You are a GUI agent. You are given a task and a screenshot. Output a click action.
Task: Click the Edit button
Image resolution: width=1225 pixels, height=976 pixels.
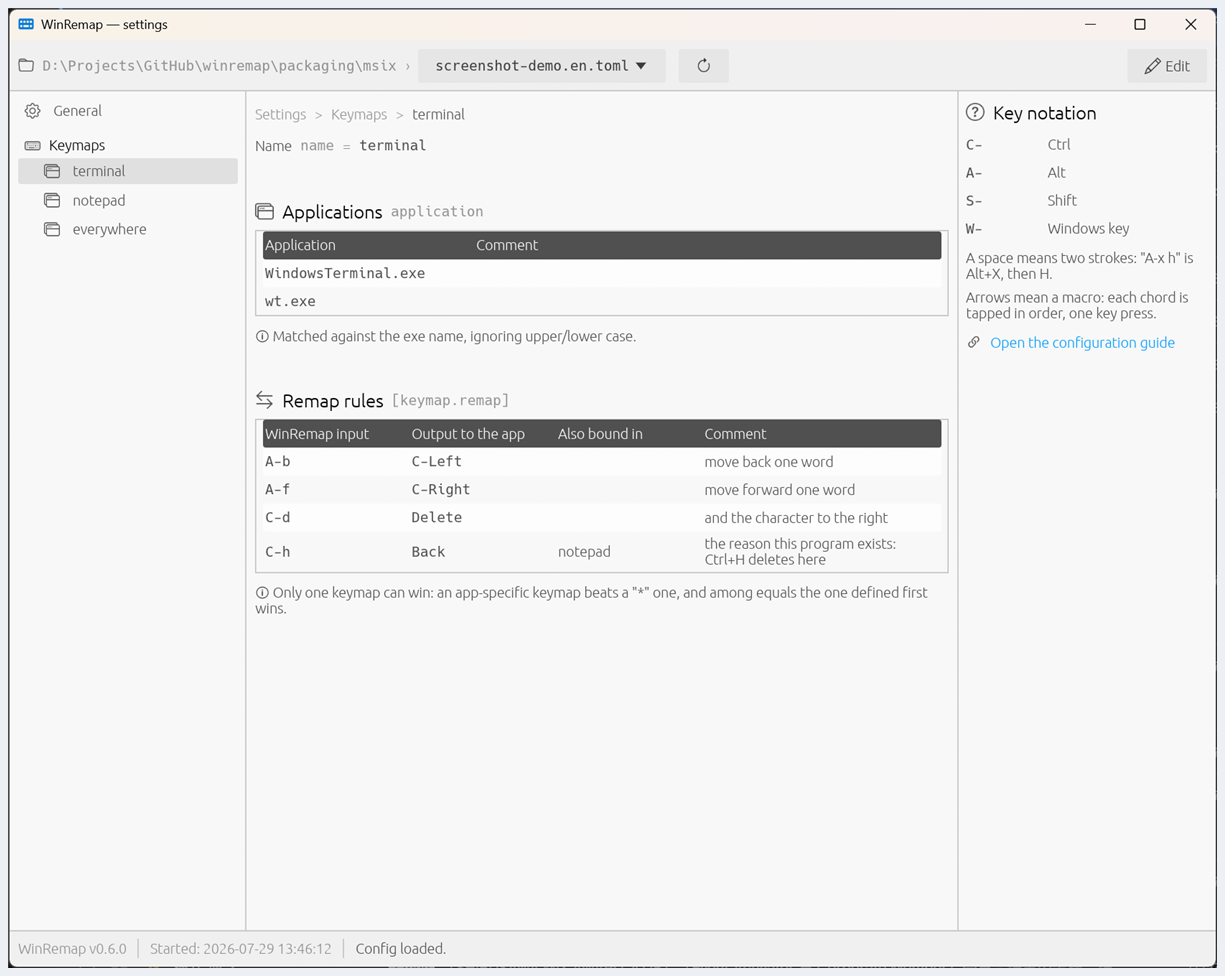pos(1167,66)
